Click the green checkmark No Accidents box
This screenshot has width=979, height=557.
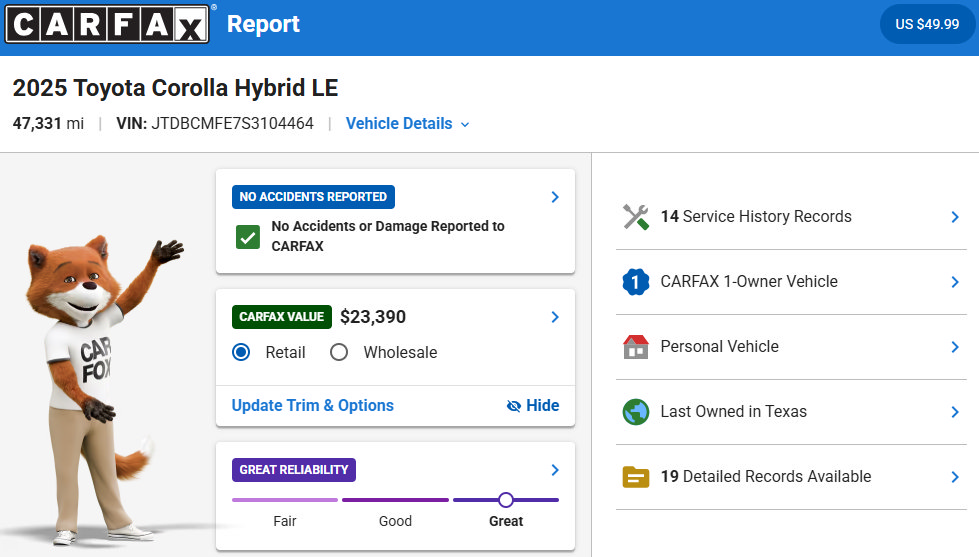pyautogui.click(x=248, y=237)
